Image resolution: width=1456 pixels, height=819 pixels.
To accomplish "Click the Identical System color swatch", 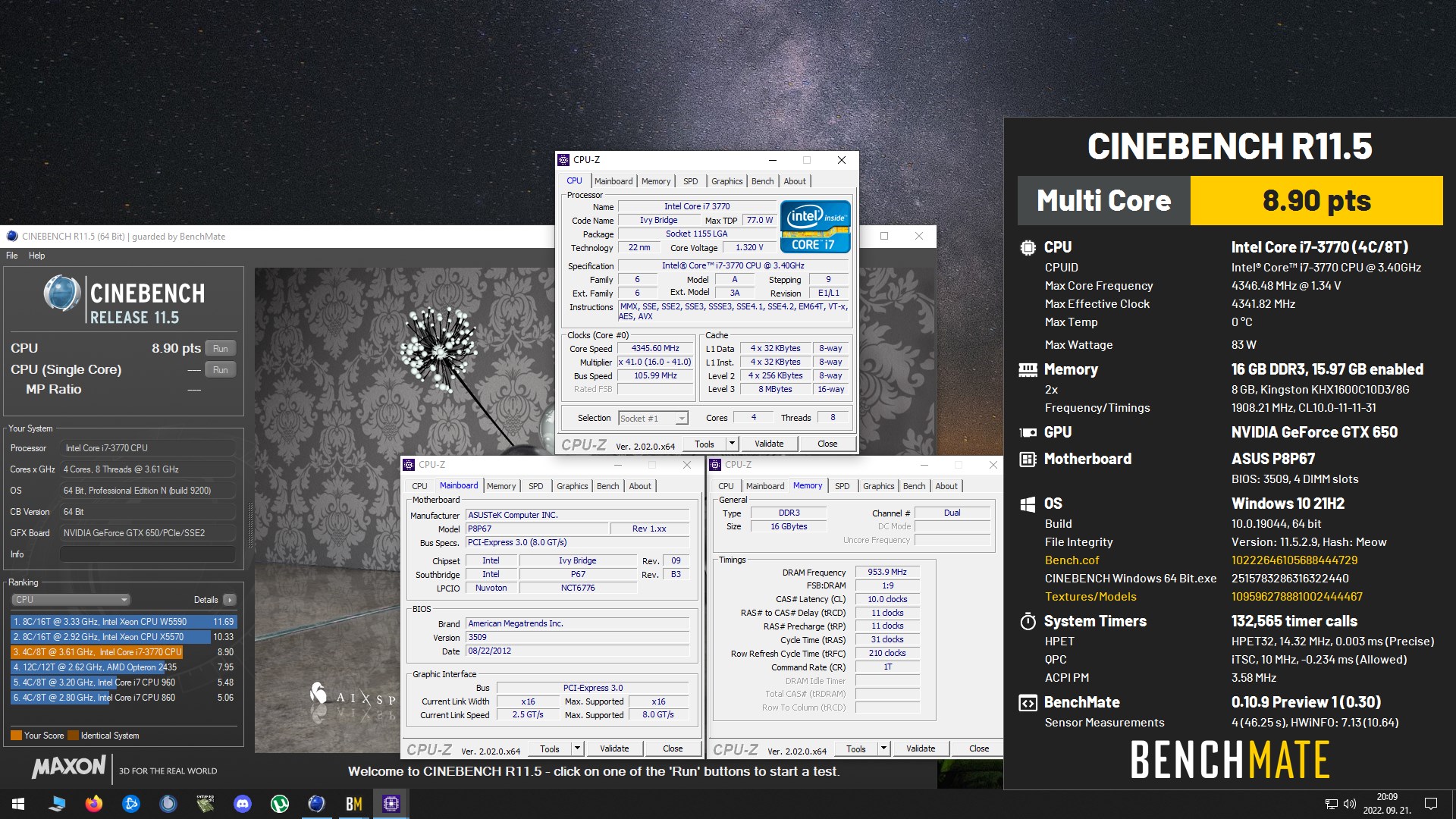I will click(73, 736).
